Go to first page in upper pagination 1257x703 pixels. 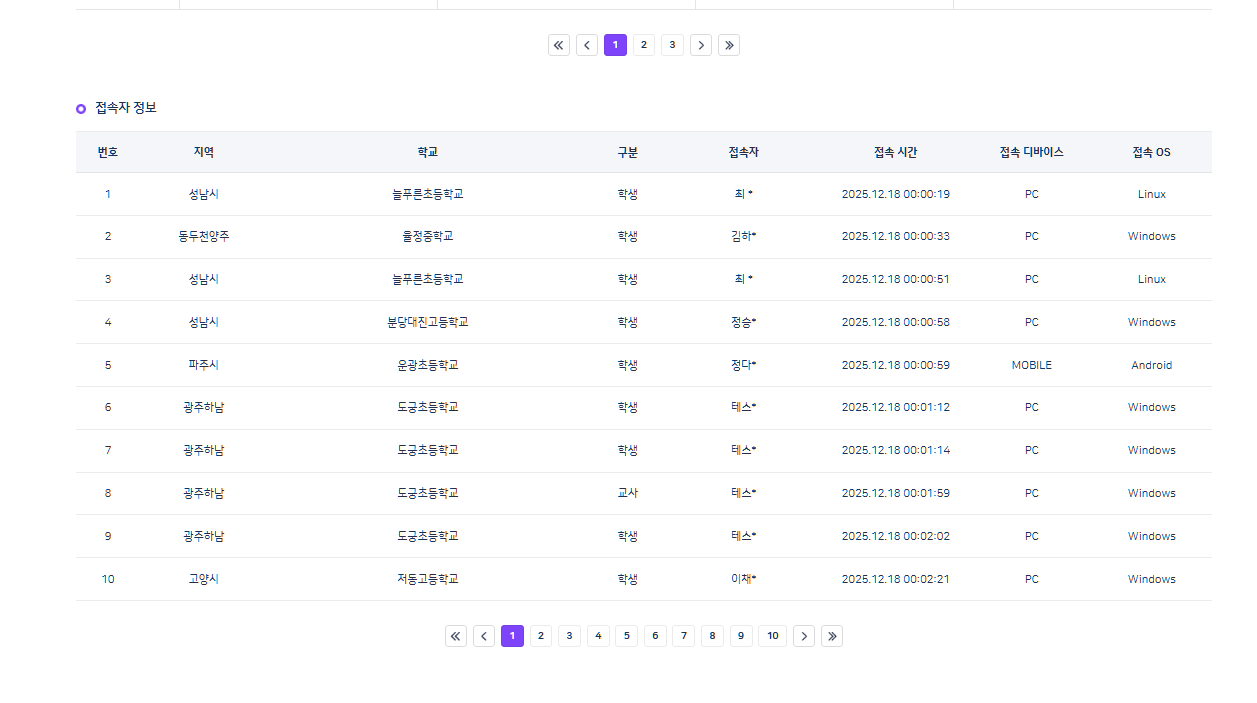[x=559, y=45]
